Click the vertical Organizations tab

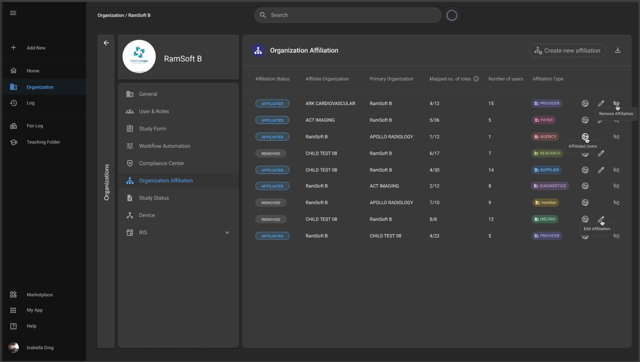(106, 182)
